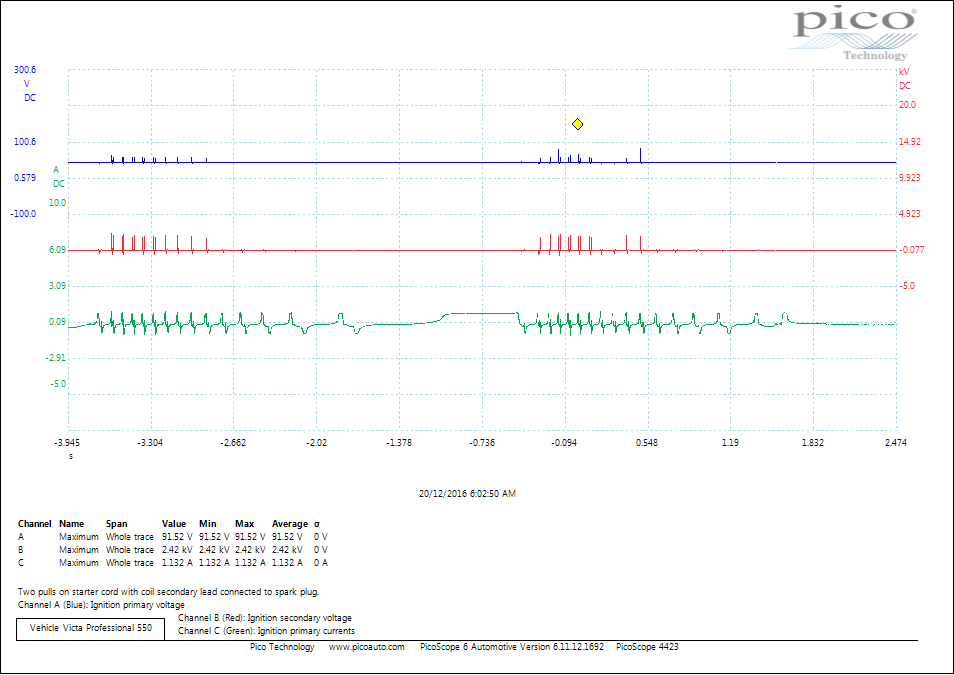Select channel B row's Value 2.42 kV

[x=177, y=550]
